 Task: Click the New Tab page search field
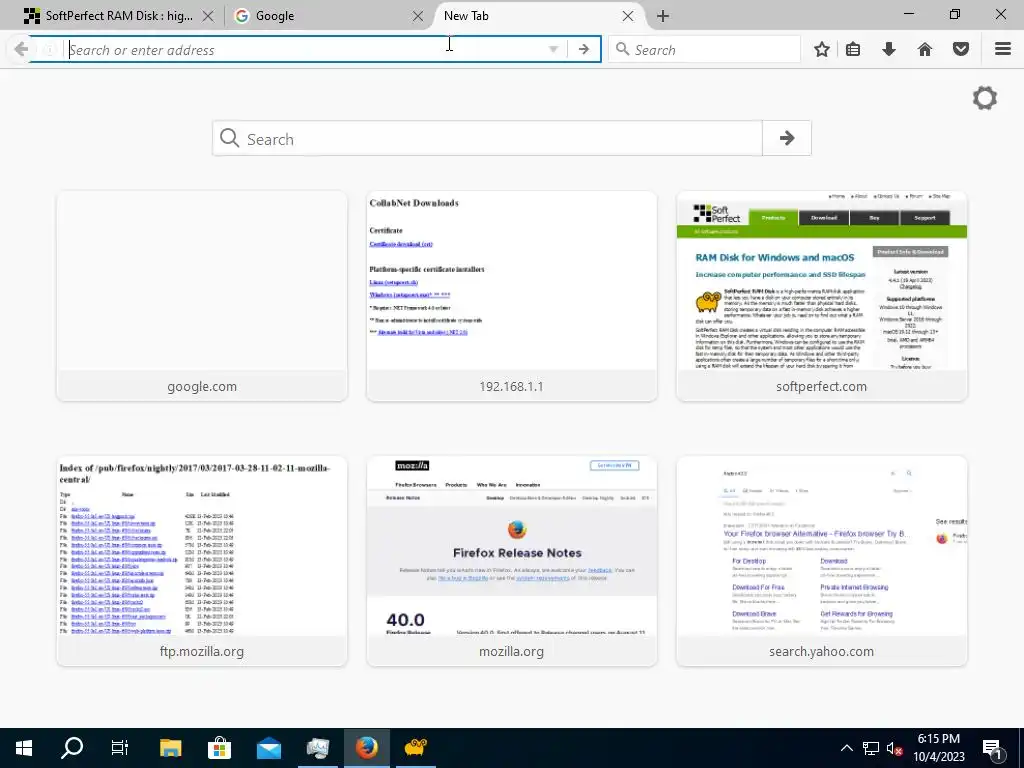coord(487,138)
